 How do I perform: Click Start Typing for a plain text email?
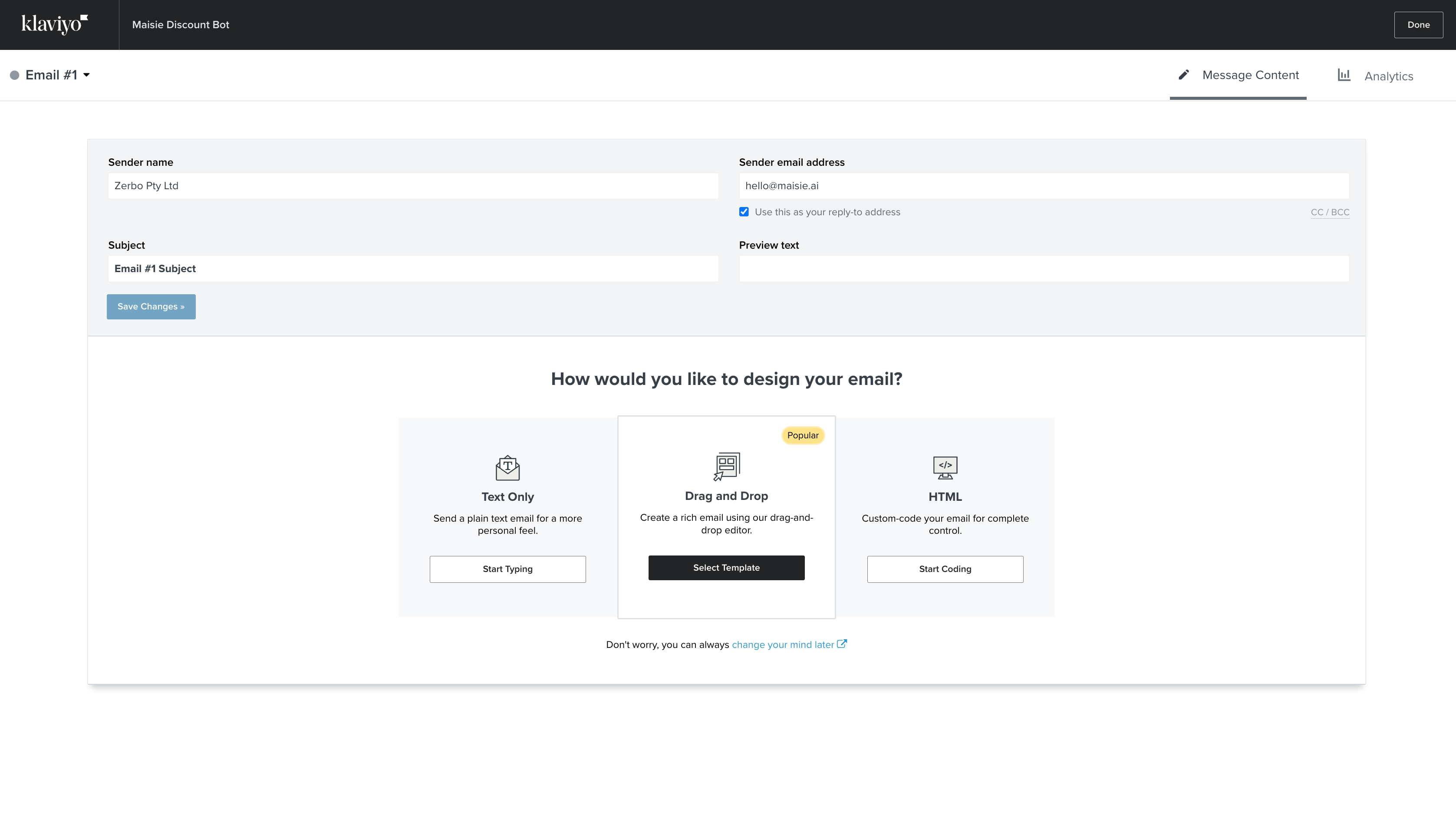507,569
